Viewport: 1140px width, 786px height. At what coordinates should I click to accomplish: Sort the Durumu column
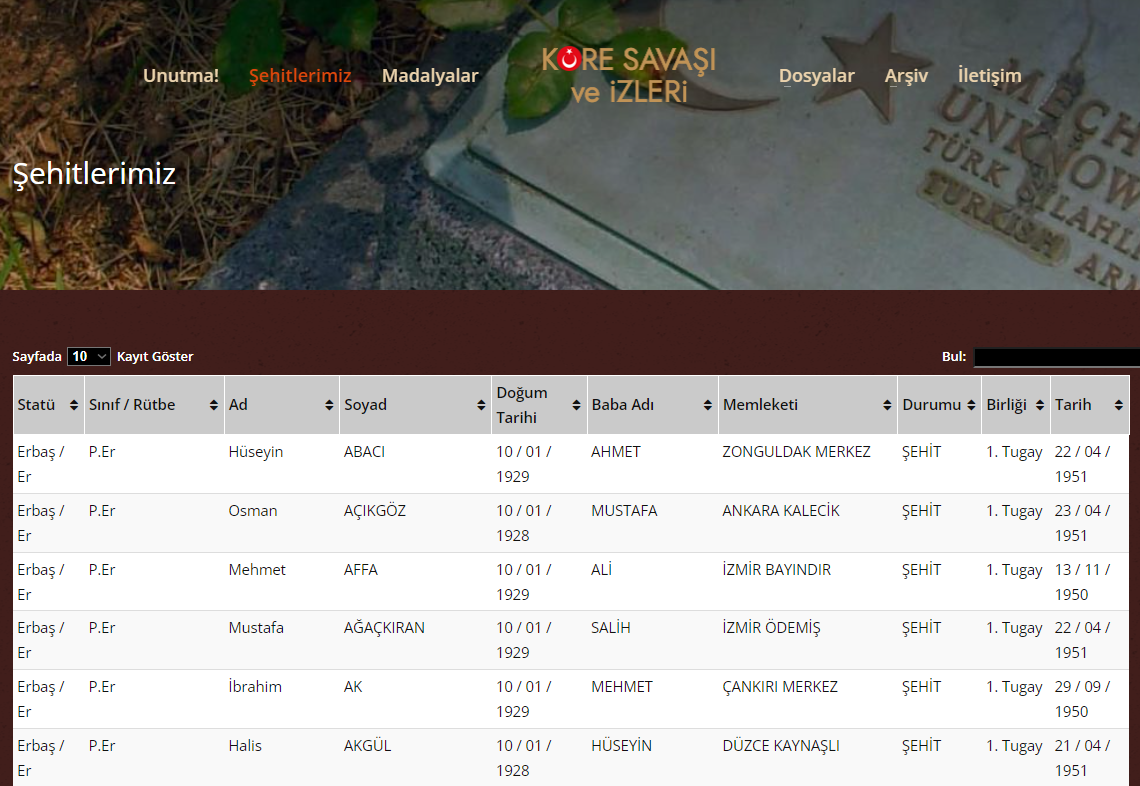point(970,405)
